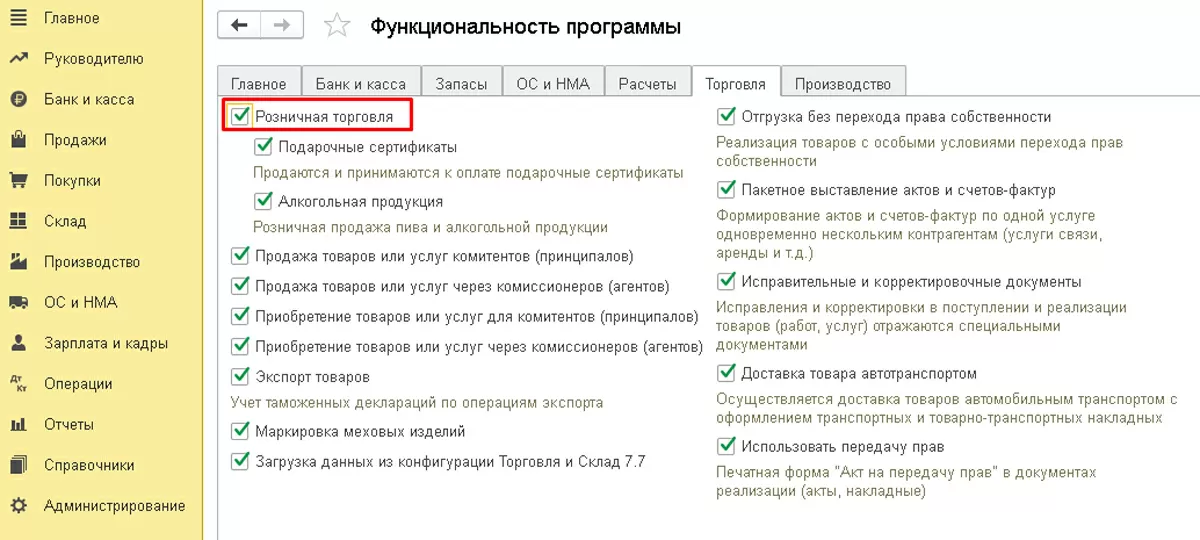Click the Зарплата и кадры person icon
The image size is (1200, 540).
coord(18,343)
